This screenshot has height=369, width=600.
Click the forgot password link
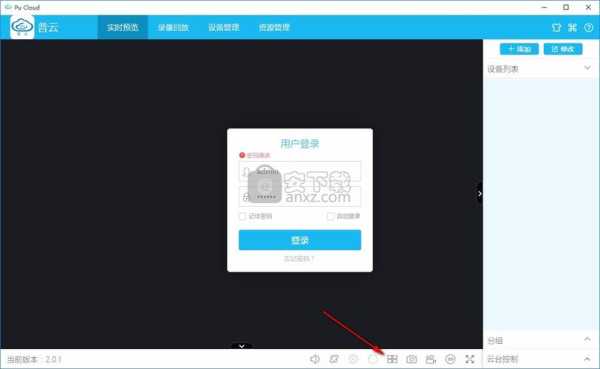tap(299, 259)
